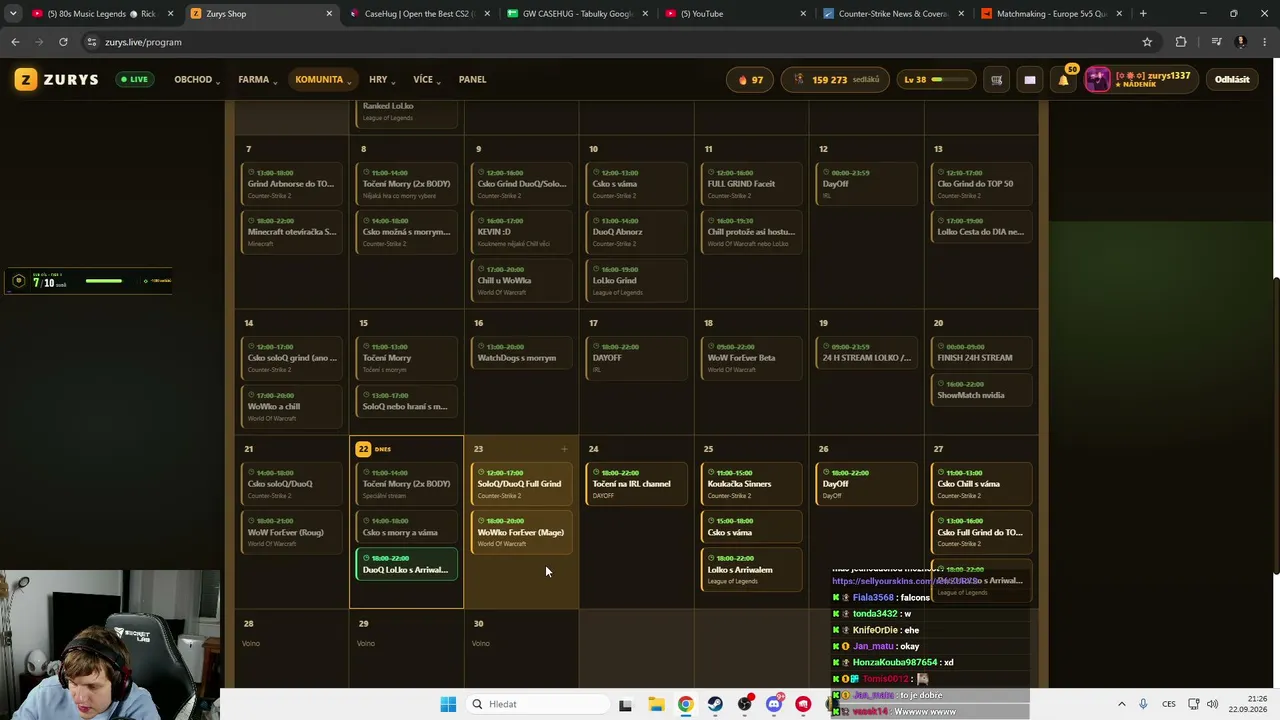Switch to the Counter-Strike News tab
Viewport: 1280px width, 720px height.
pyautogui.click(x=892, y=14)
